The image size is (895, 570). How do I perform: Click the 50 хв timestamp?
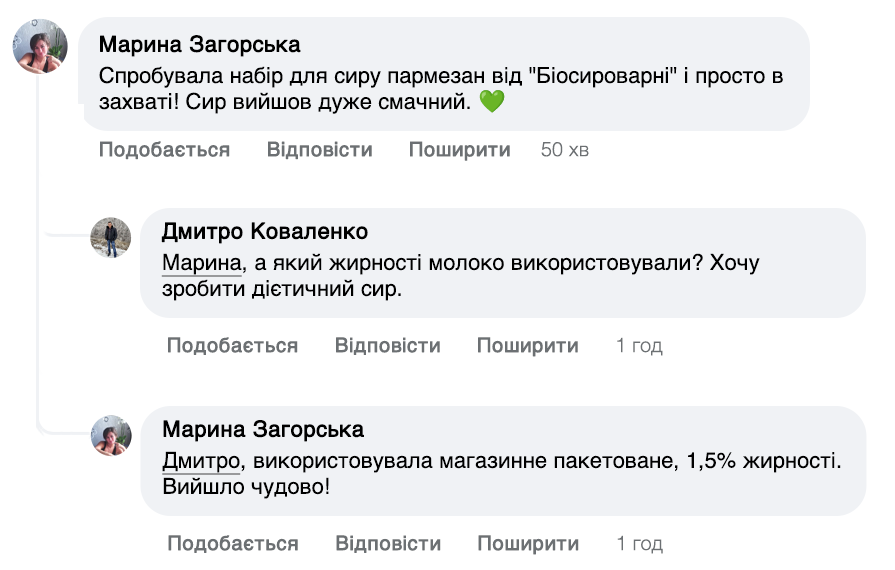pos(565,150)
